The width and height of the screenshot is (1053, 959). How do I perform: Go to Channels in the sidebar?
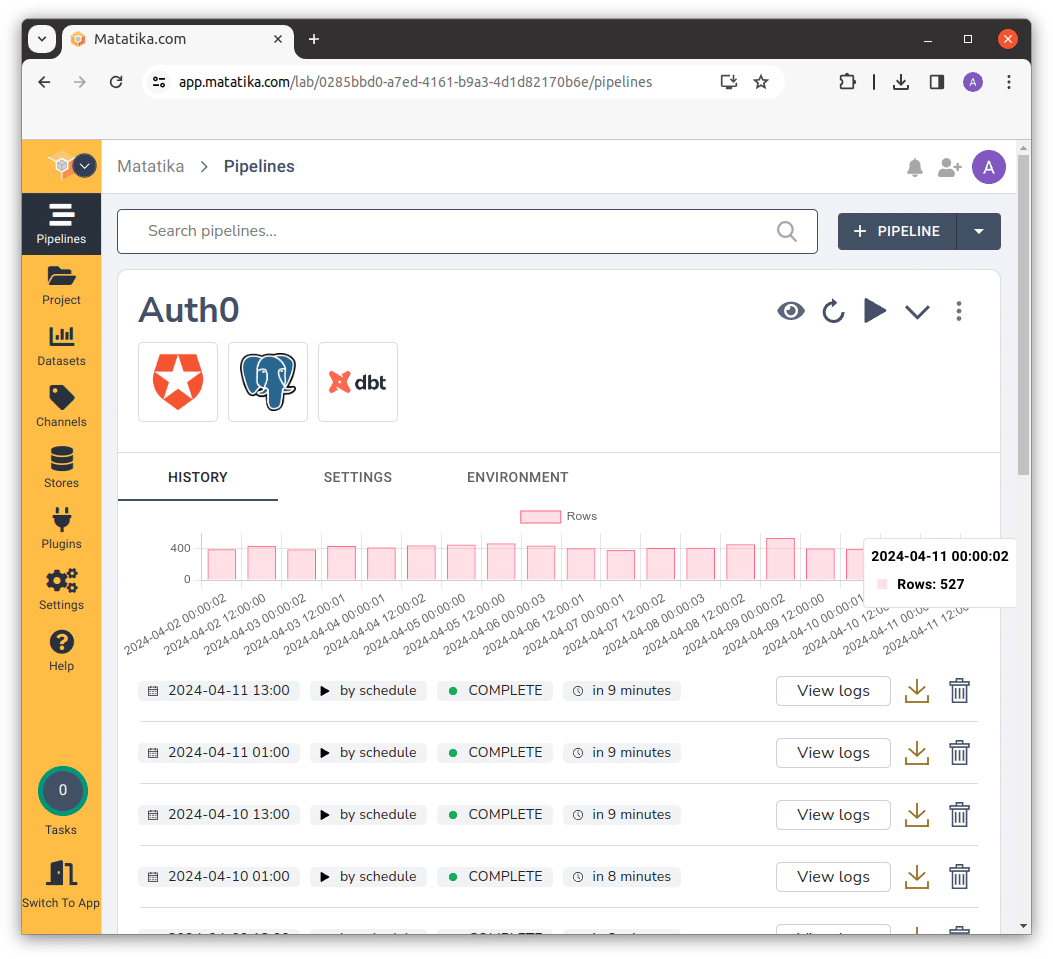tap(61, 407)
